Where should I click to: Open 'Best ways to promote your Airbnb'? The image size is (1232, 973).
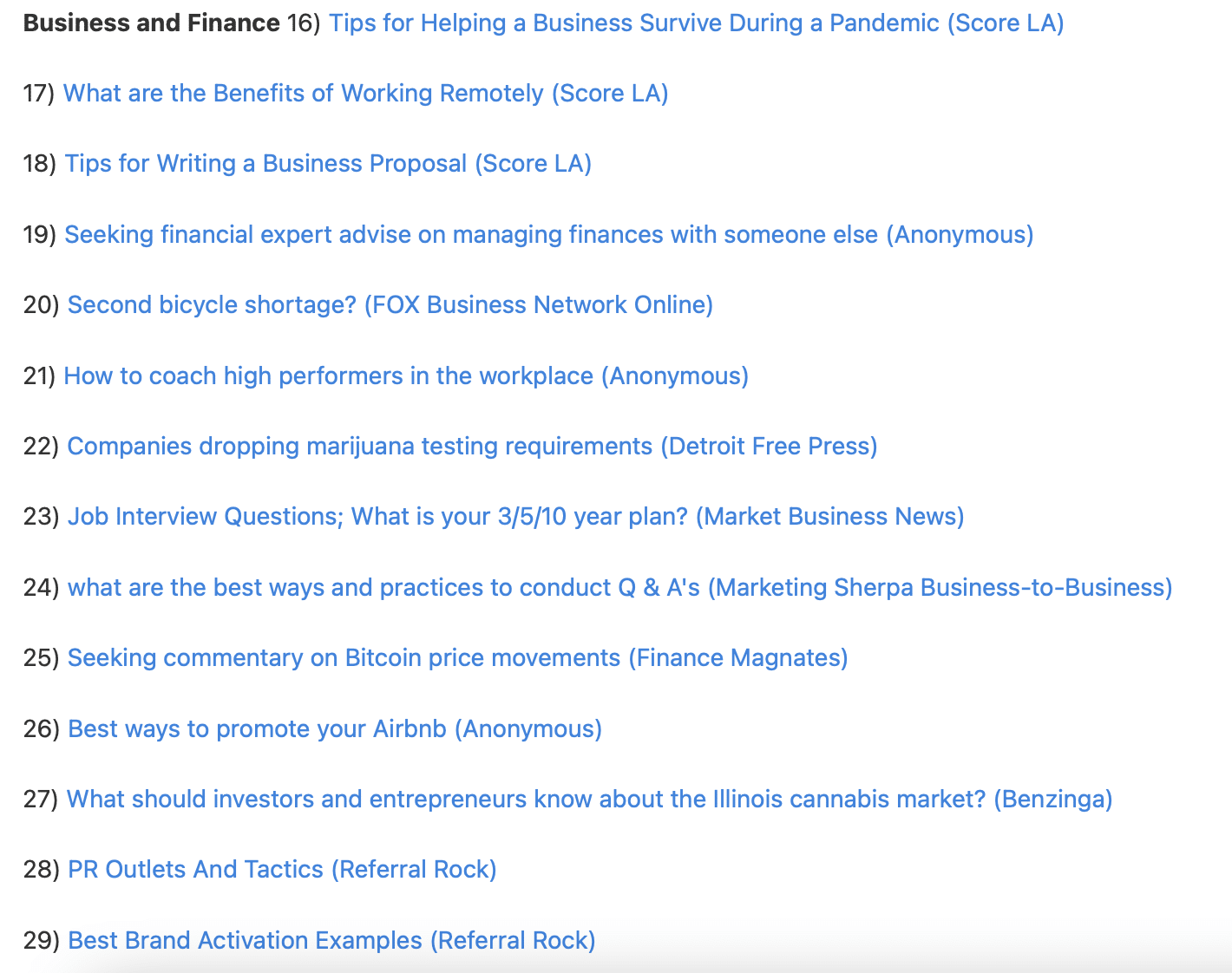click(335, 729)
